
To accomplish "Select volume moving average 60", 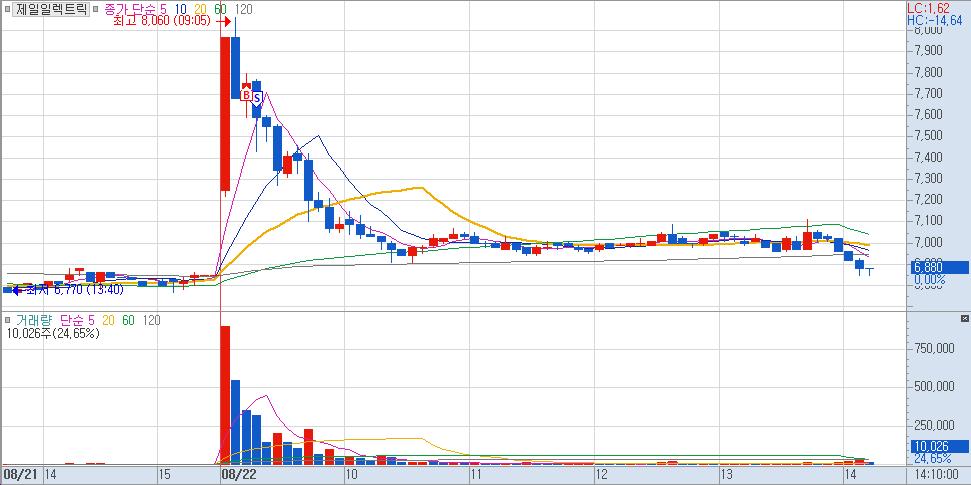I will (128, 320).
